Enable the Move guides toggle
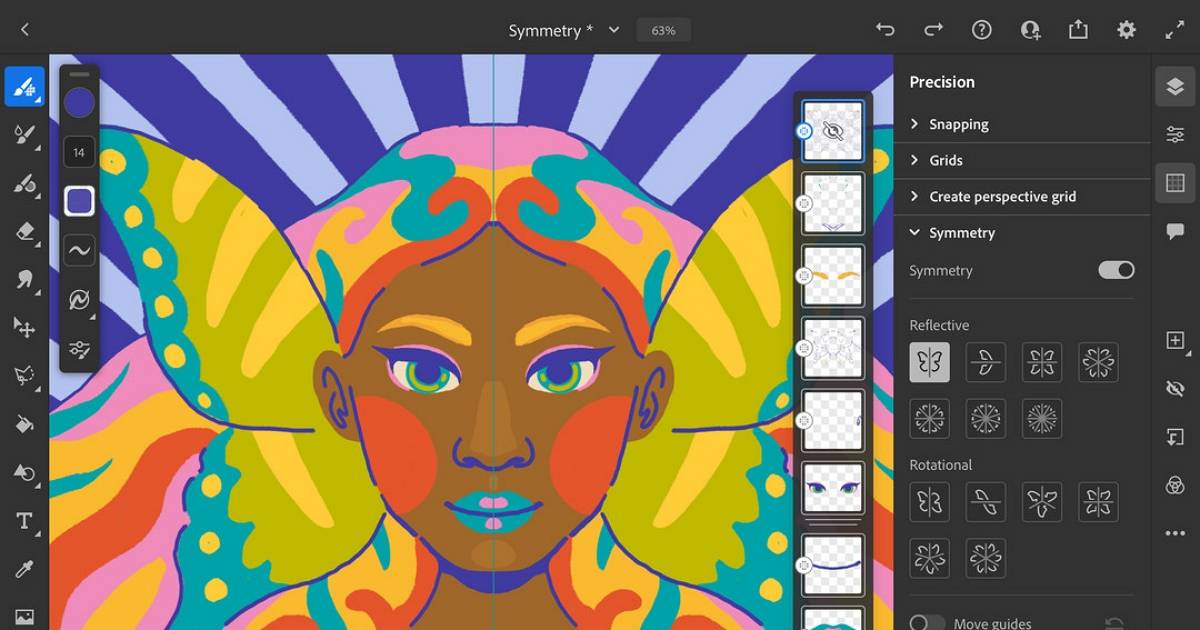1200x630 pixels. point(927,623)
